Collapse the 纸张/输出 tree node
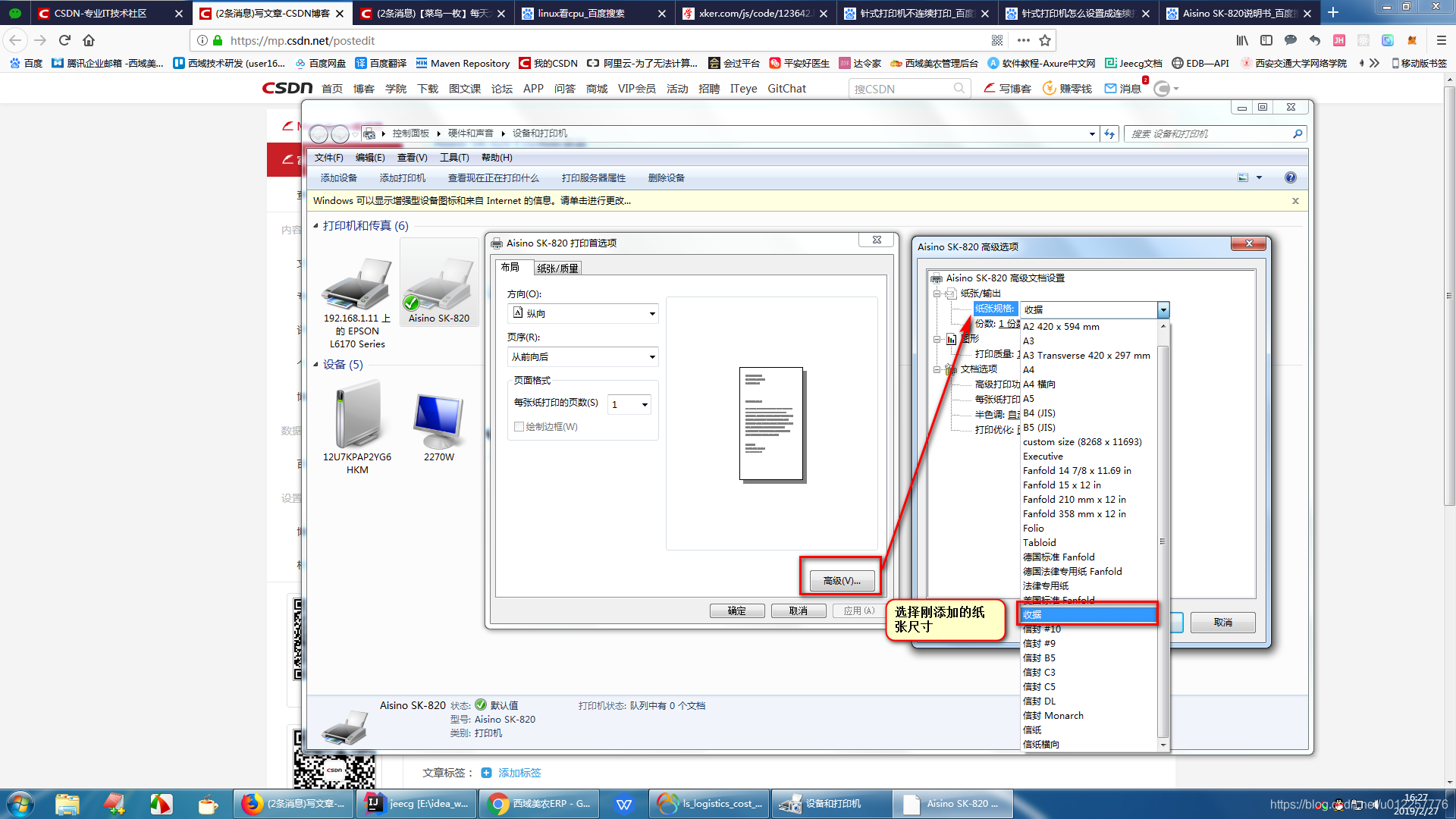 tap(937, 293)
